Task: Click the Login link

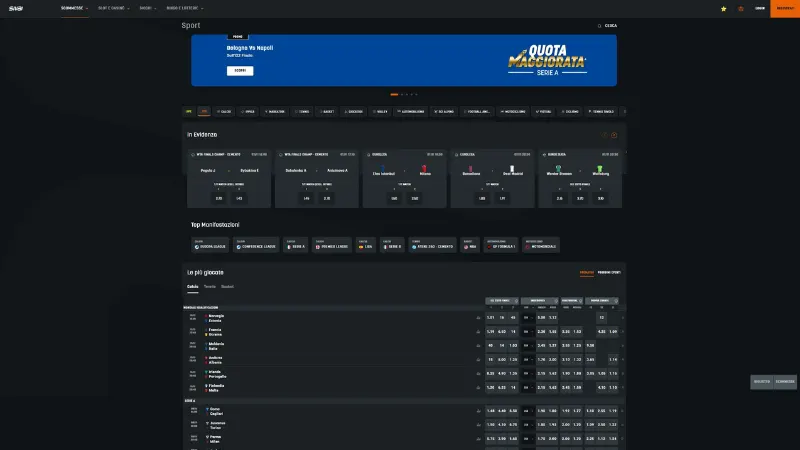Action: 760,9
